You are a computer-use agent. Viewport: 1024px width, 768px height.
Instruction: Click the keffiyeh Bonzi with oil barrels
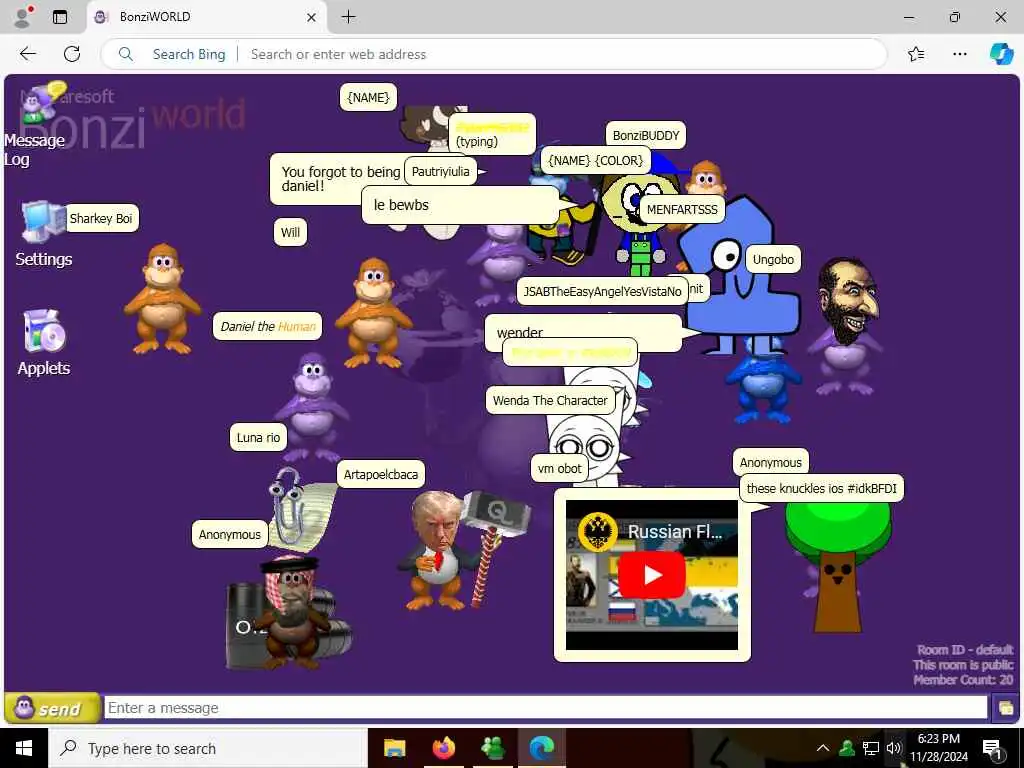pos(291,611)
